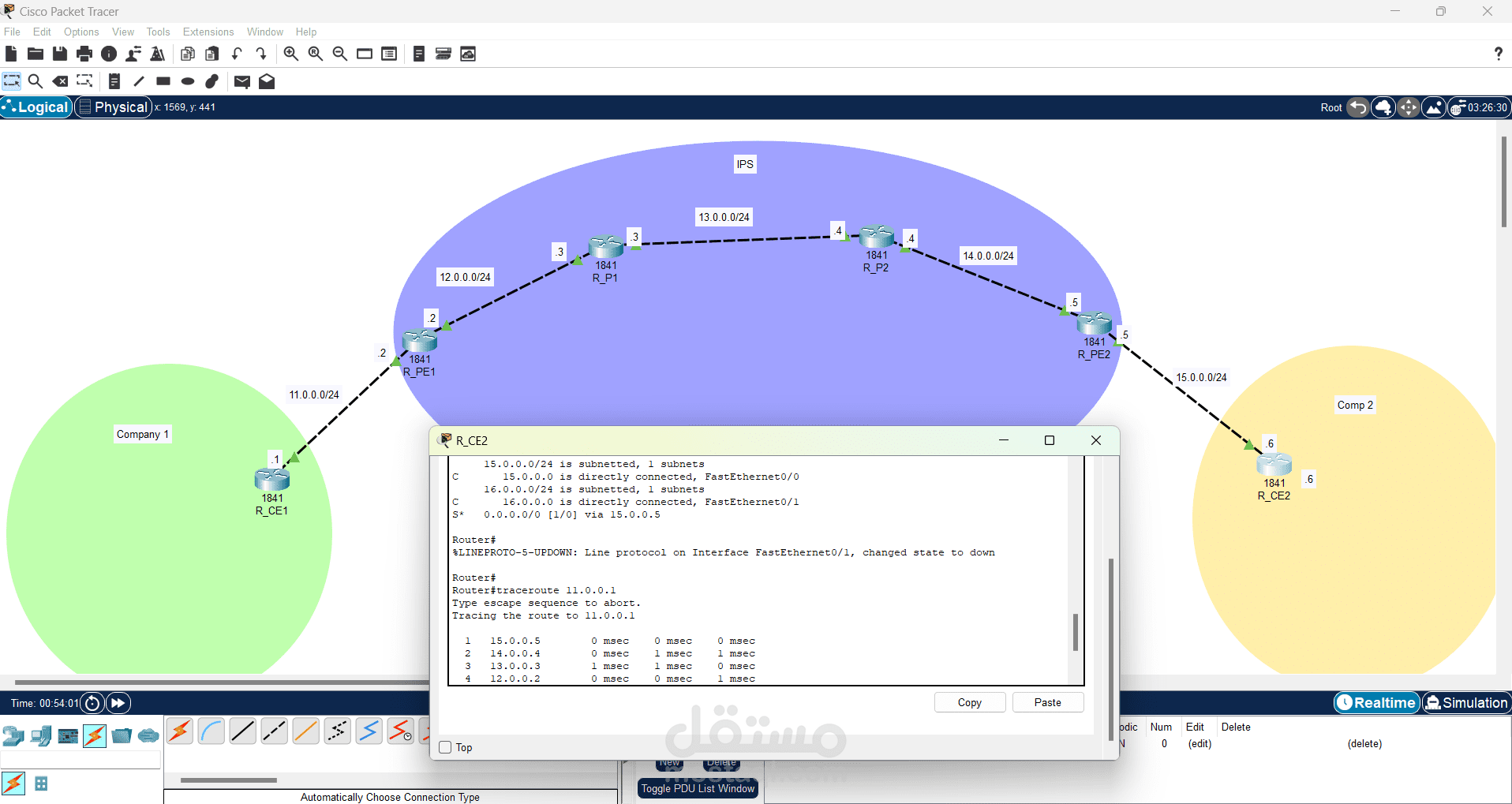Choose the copper straight-through cable
Screen dimensions: 1512x804
(243, 731)
